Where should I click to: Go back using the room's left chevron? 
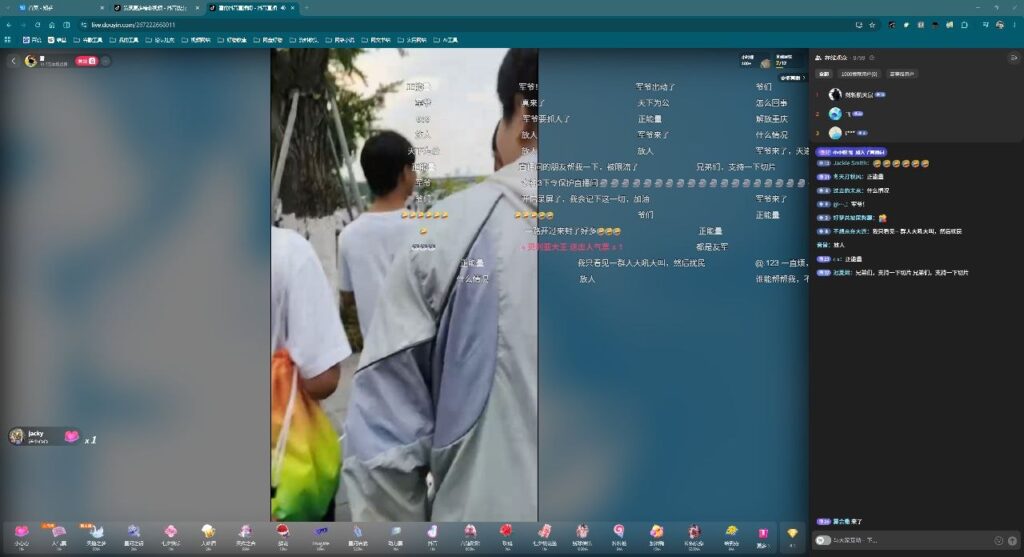(x=13, y=61)
